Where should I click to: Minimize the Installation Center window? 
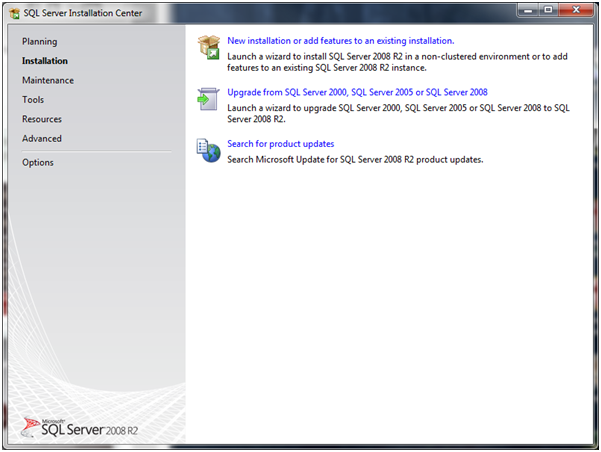(528, 10)
